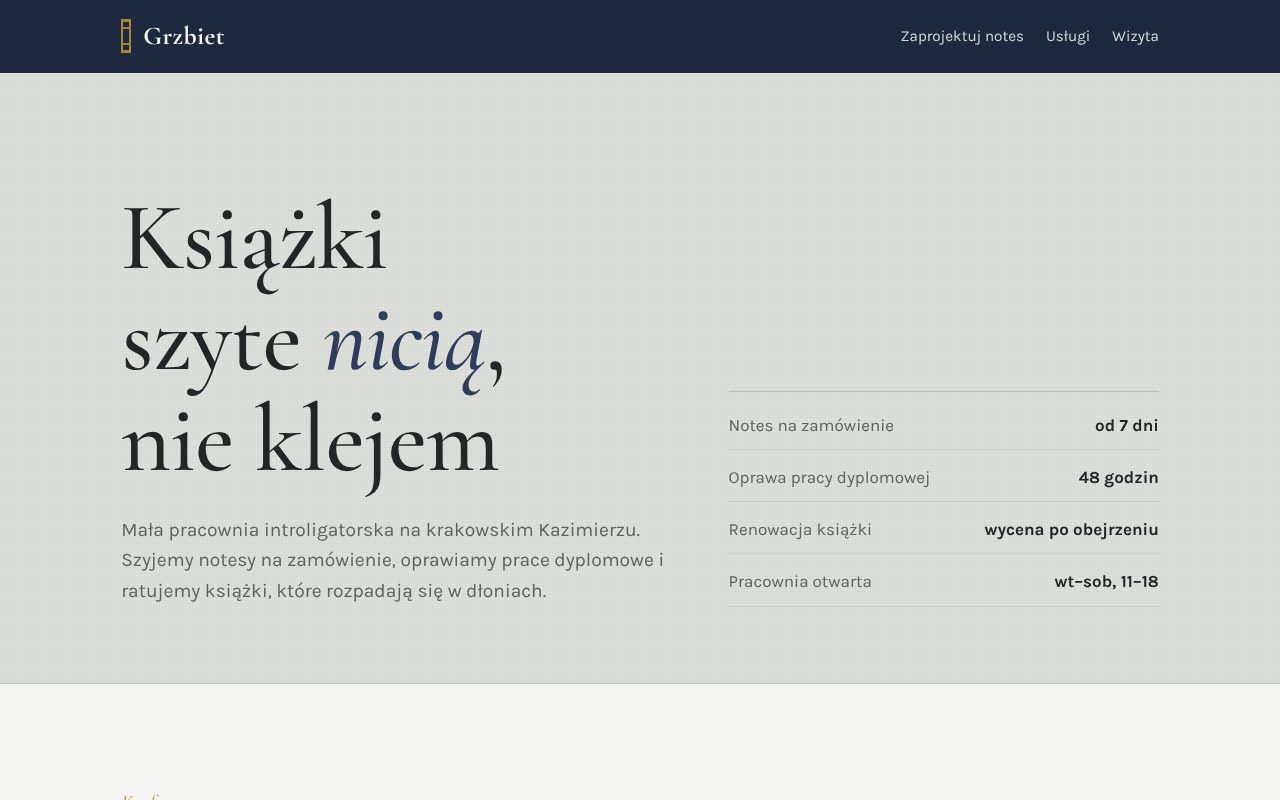Click the Grzbiet brand name
Viewport: 1280px width, 800px height.
click(184, 36)
